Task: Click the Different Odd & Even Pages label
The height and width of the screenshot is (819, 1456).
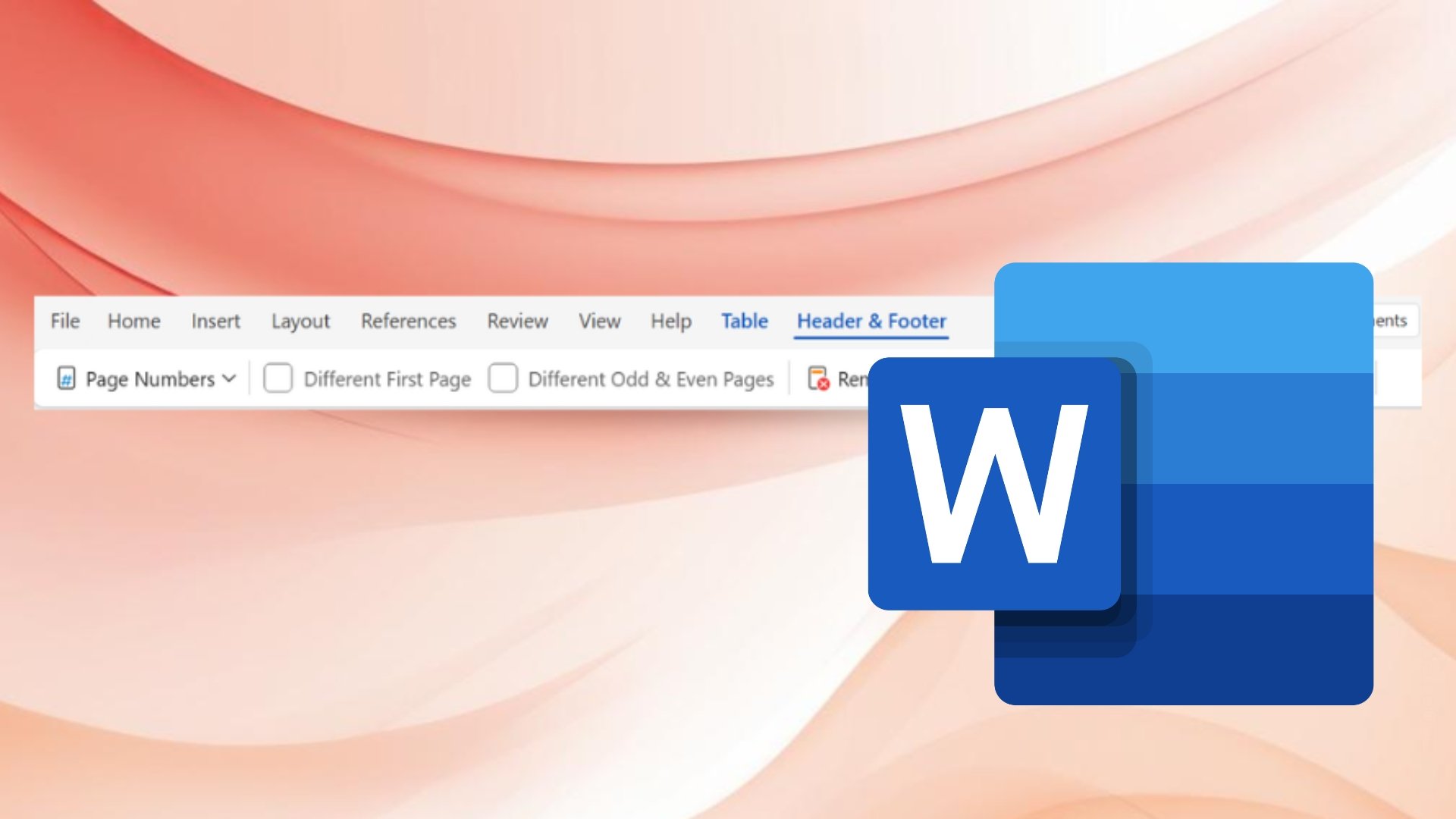Action: pos(651,379)
